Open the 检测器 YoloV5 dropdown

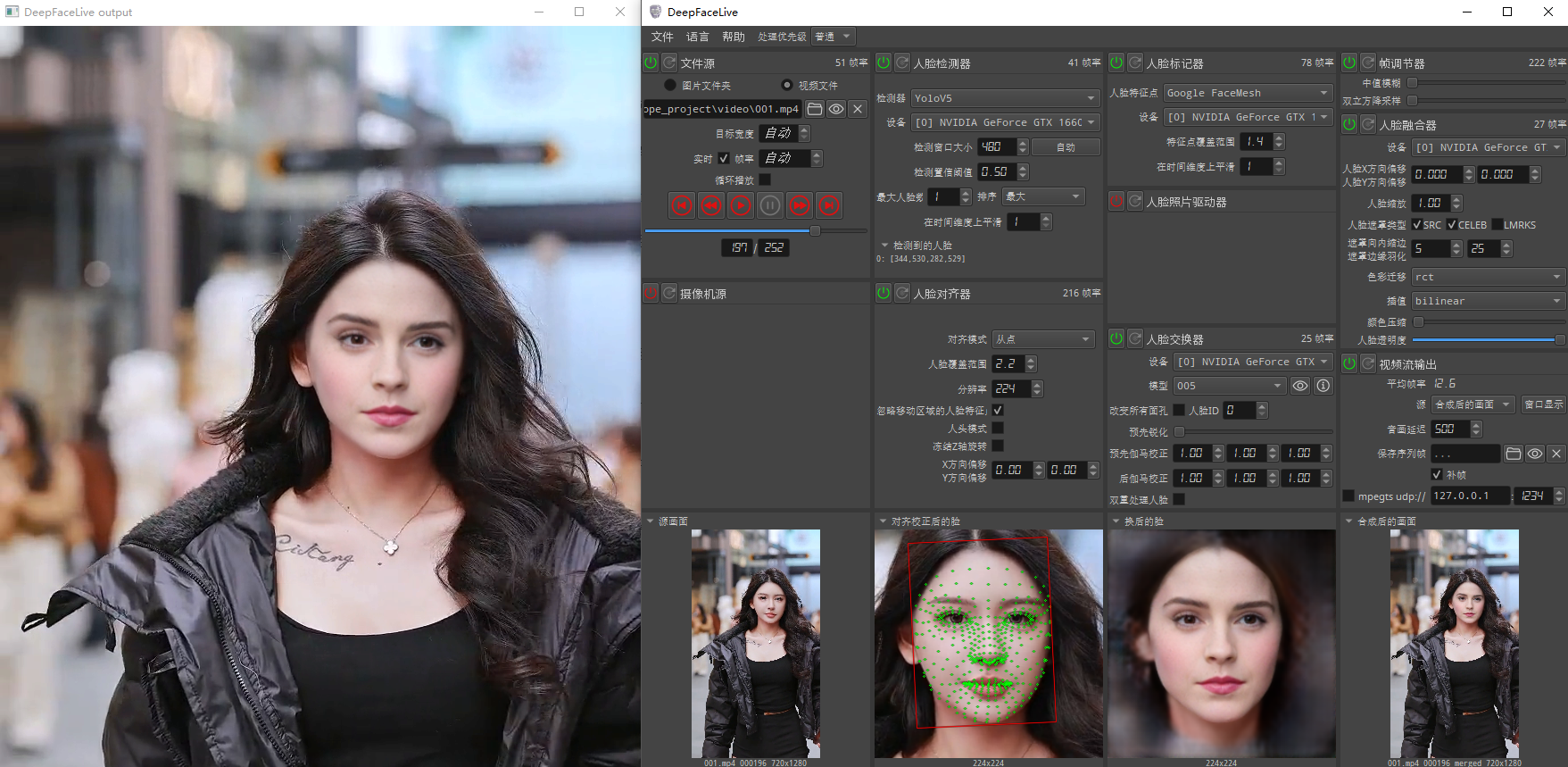click(1005, 98)
